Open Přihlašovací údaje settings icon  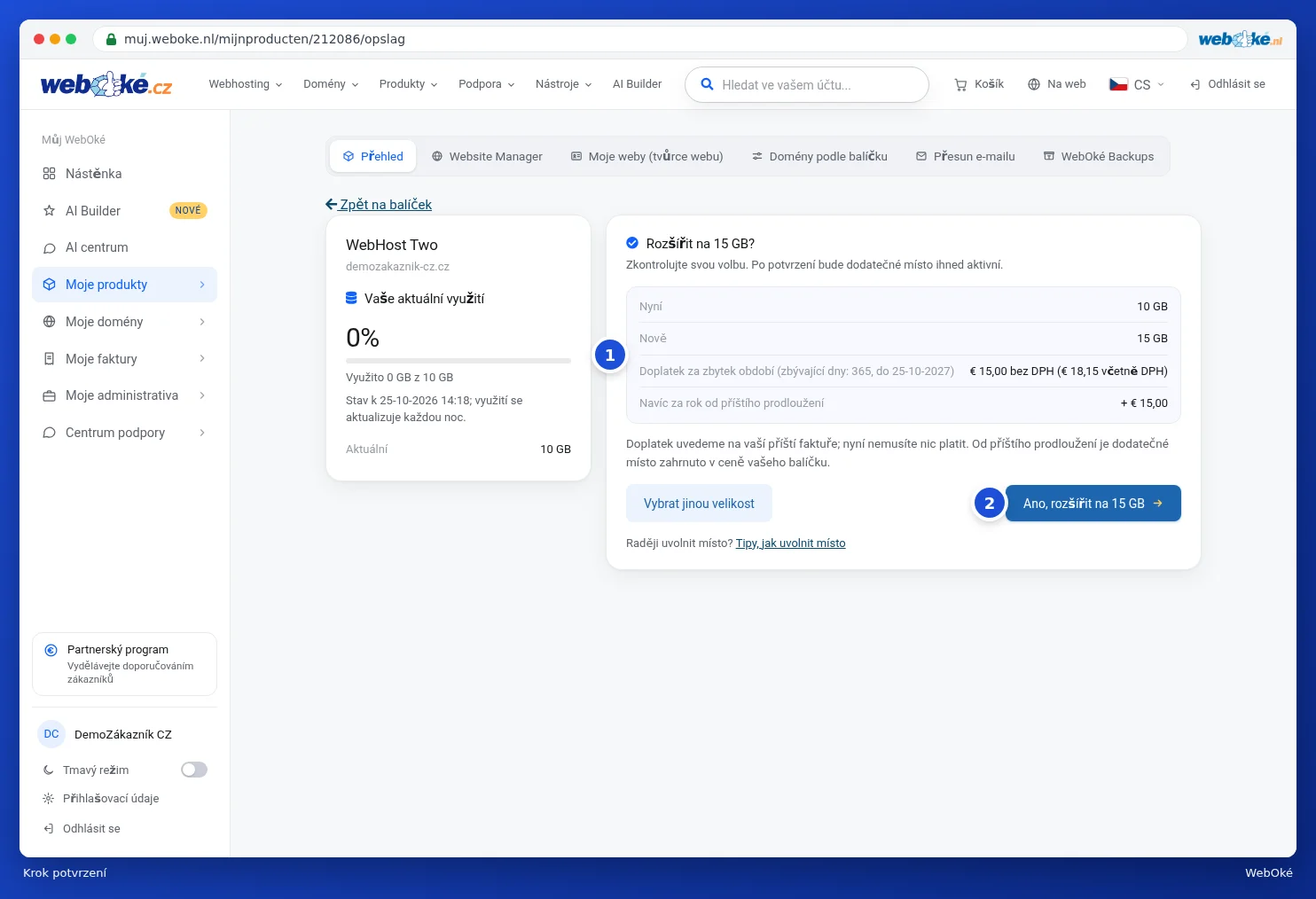point(49,799)
